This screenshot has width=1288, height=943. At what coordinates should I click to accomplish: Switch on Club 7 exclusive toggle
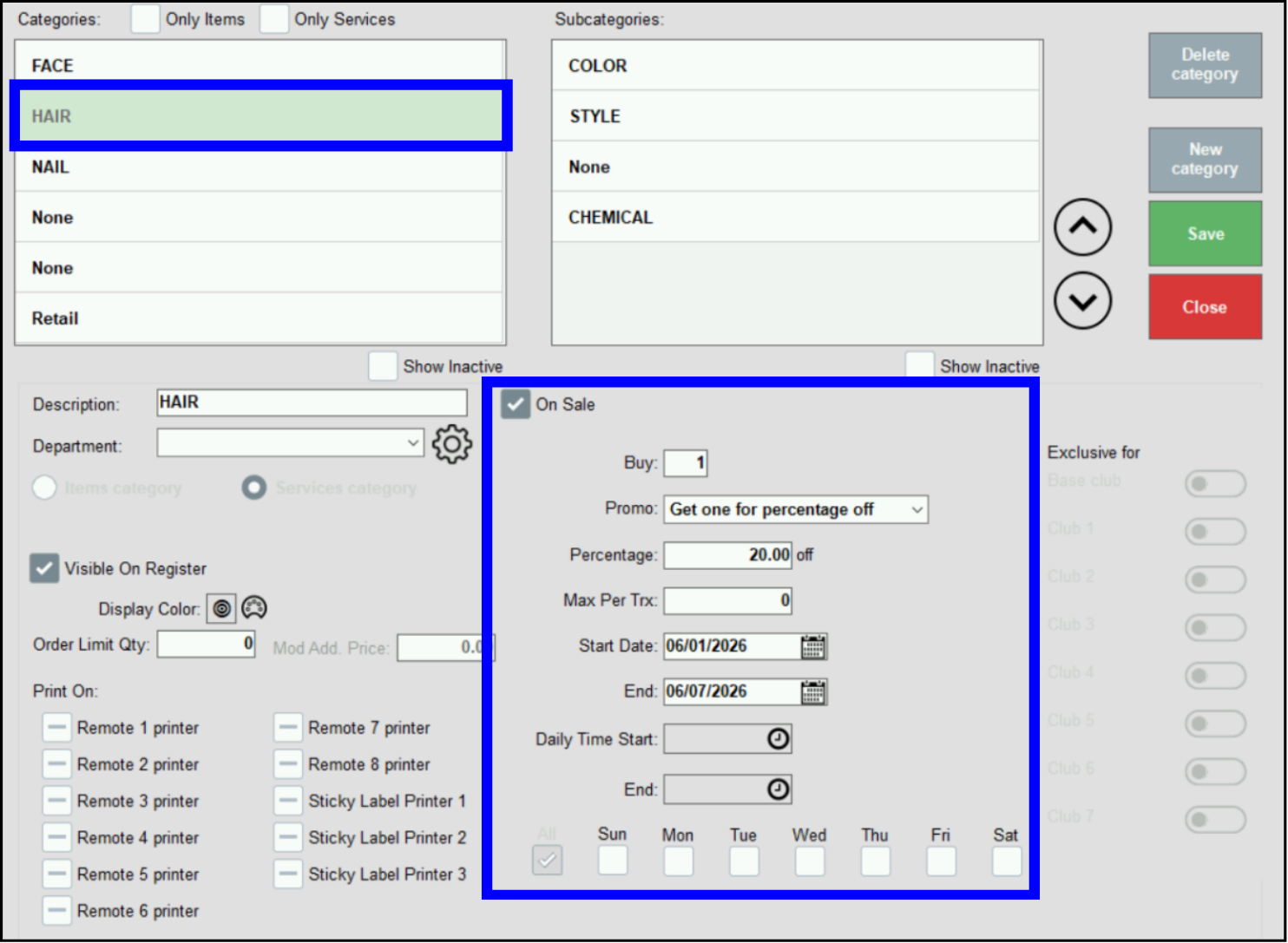pyautogui.click(x=1215, y=819)
